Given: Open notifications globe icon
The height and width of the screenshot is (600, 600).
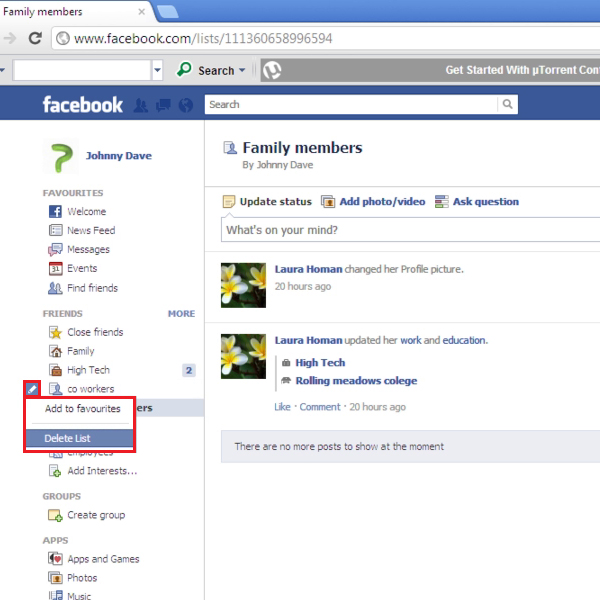Looking at the screenshot, I should [x=186, y=105].
